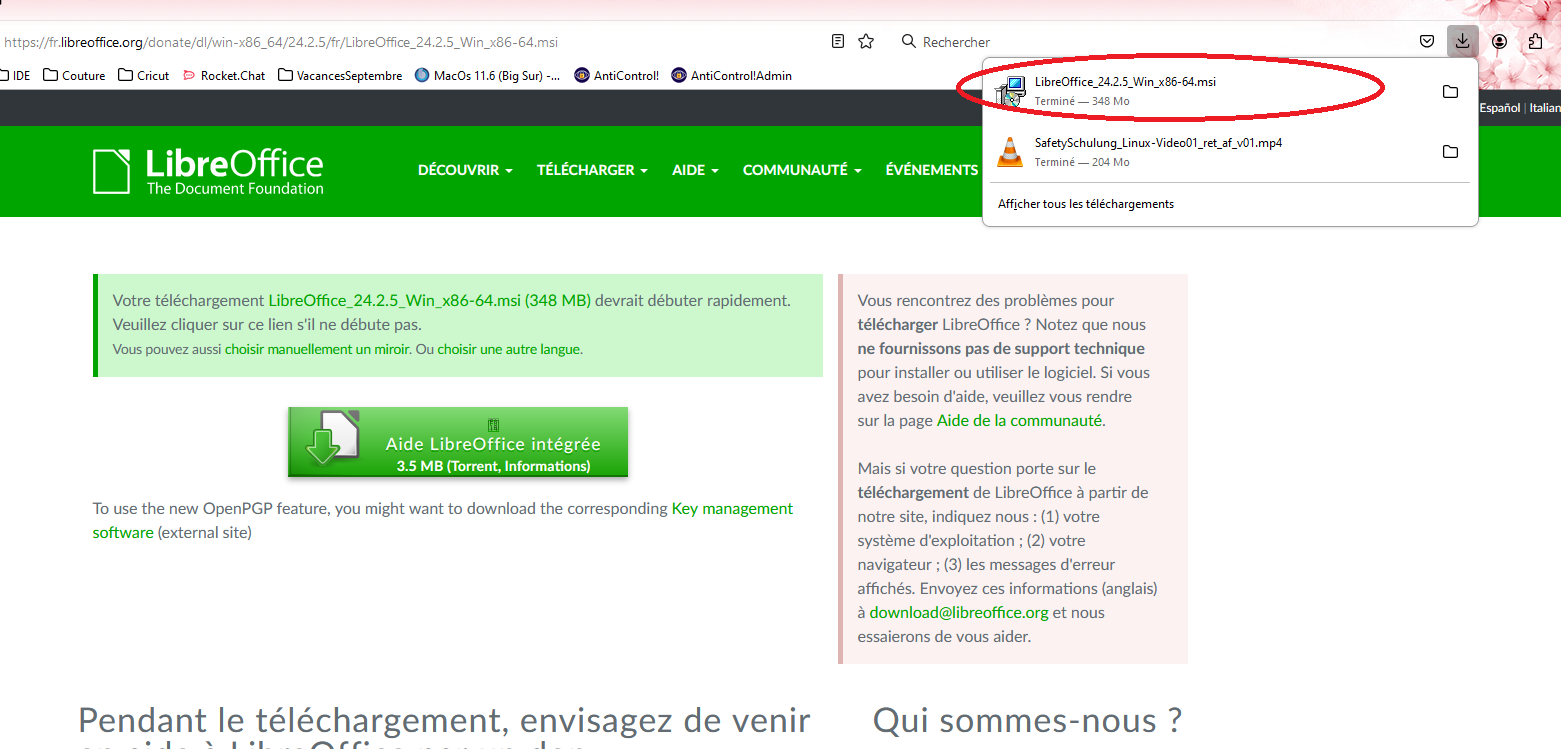This screenshot has width=1561, height=749.
Task: Open the VacancesSeptembre bookmarks folder
Action: [x=340, y=75]
